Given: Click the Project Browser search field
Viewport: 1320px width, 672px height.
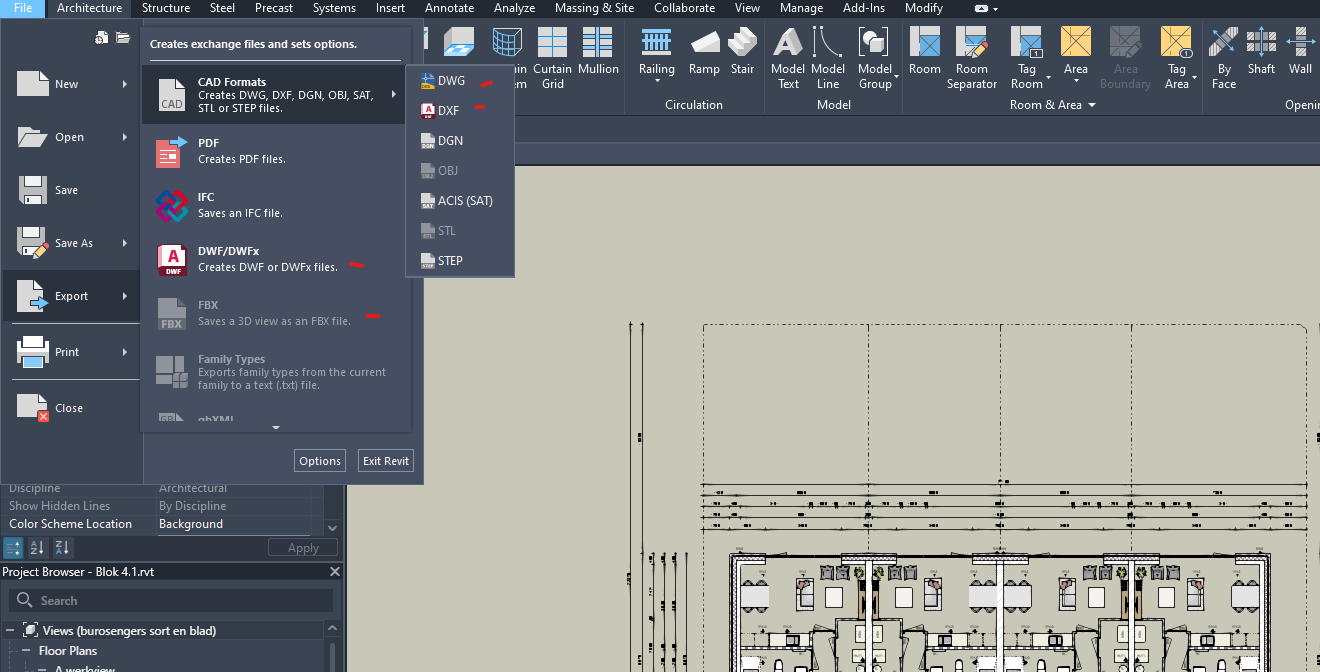Looking at the screenshot, I should (x=170, y=601).
